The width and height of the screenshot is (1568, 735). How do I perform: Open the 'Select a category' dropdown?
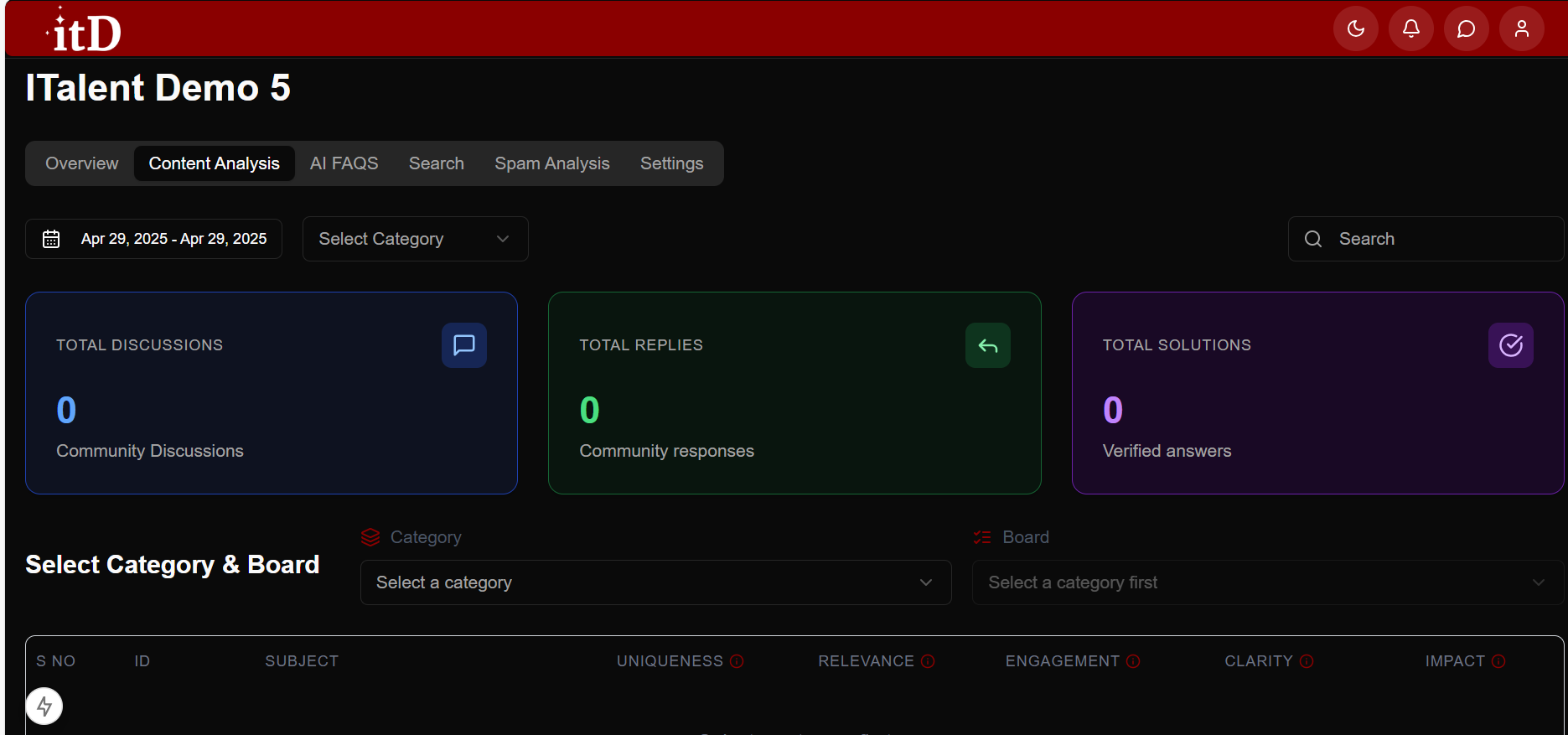click(x=655, y=582)
